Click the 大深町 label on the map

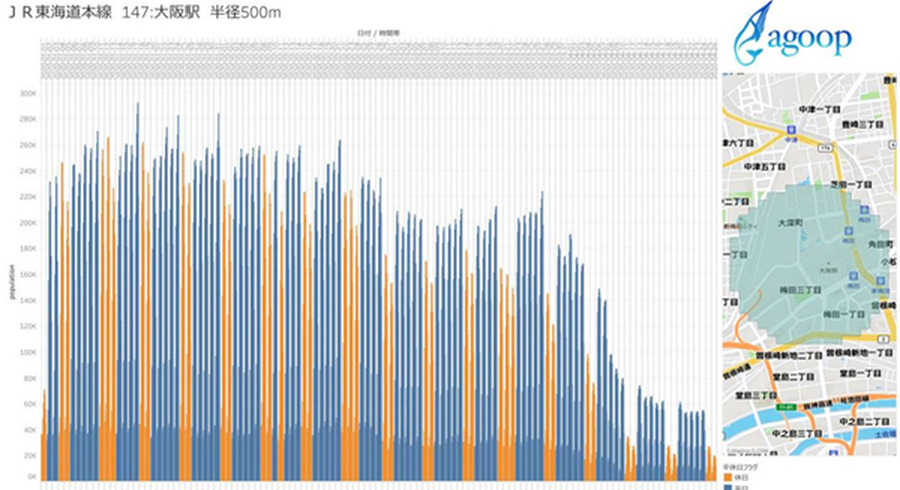[790, 224]
